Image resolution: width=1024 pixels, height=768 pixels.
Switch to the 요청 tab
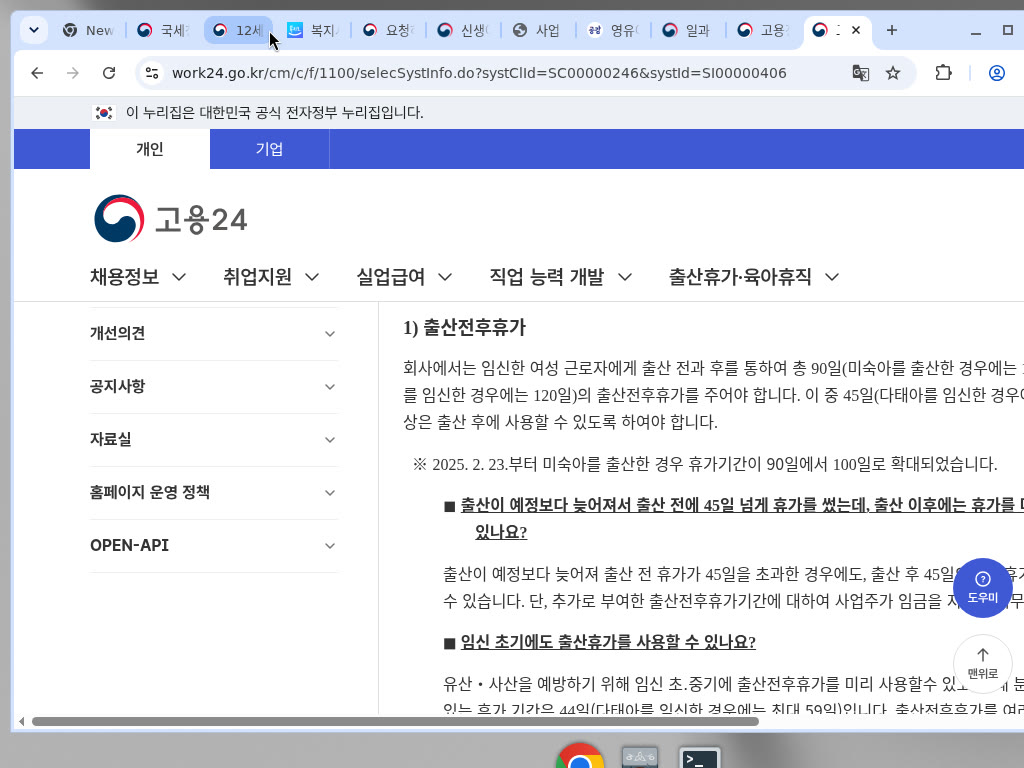pos(389,31)
